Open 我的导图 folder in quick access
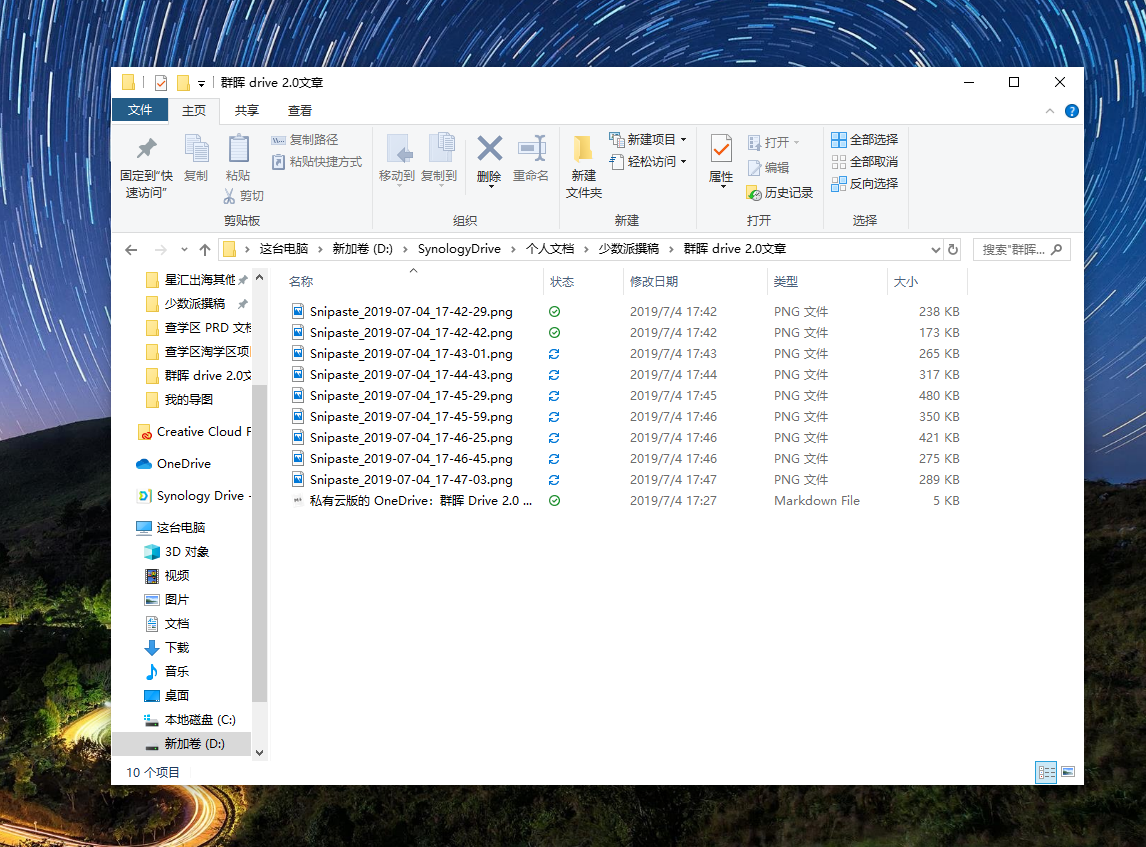The height and width of the screenshot is (847, 1146). [x=180, y=400]
